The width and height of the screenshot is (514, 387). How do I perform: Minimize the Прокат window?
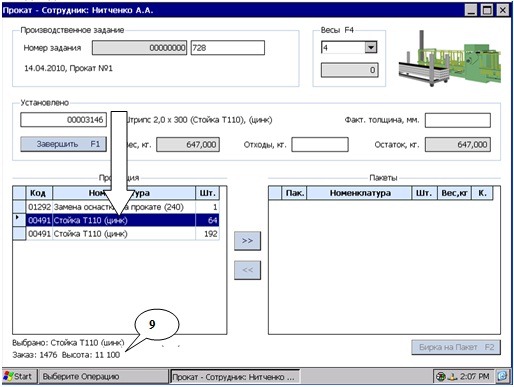click(471, 10)
